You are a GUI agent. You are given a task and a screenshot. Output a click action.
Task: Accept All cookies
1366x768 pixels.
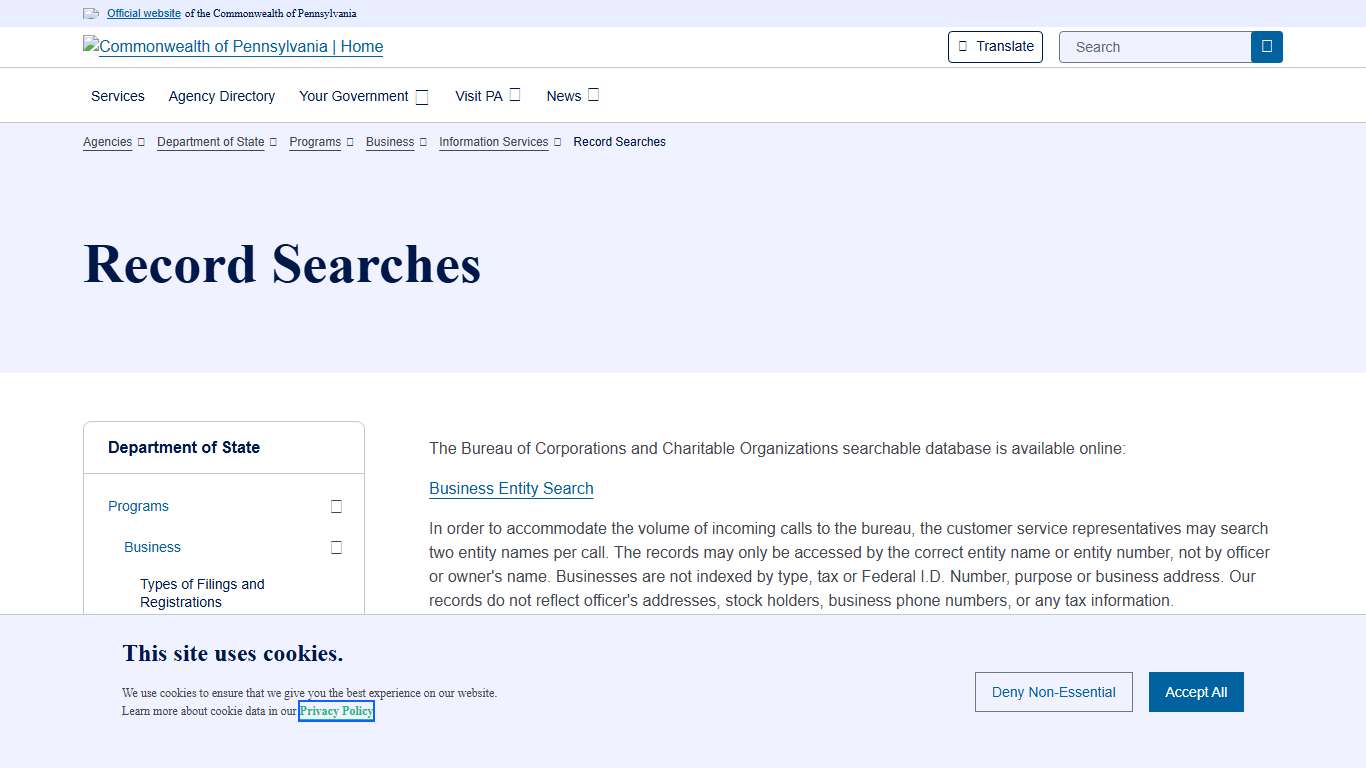pos(1196,691)
